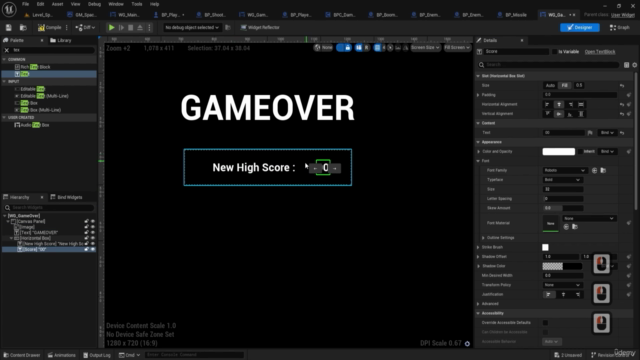This screenshot has height=360, width=640.
Task: Click the Font Family browse folder icon
Action: 603,170
